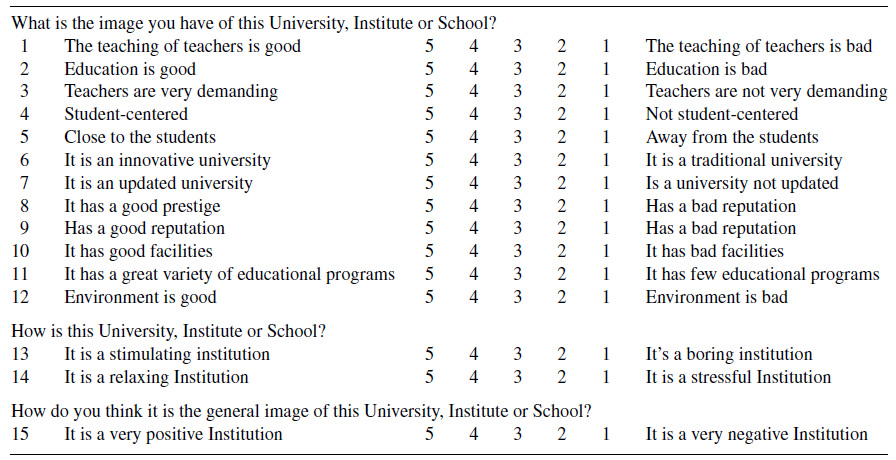
Task: Click item number 15 in the list
Action: (x=21, y=434)
